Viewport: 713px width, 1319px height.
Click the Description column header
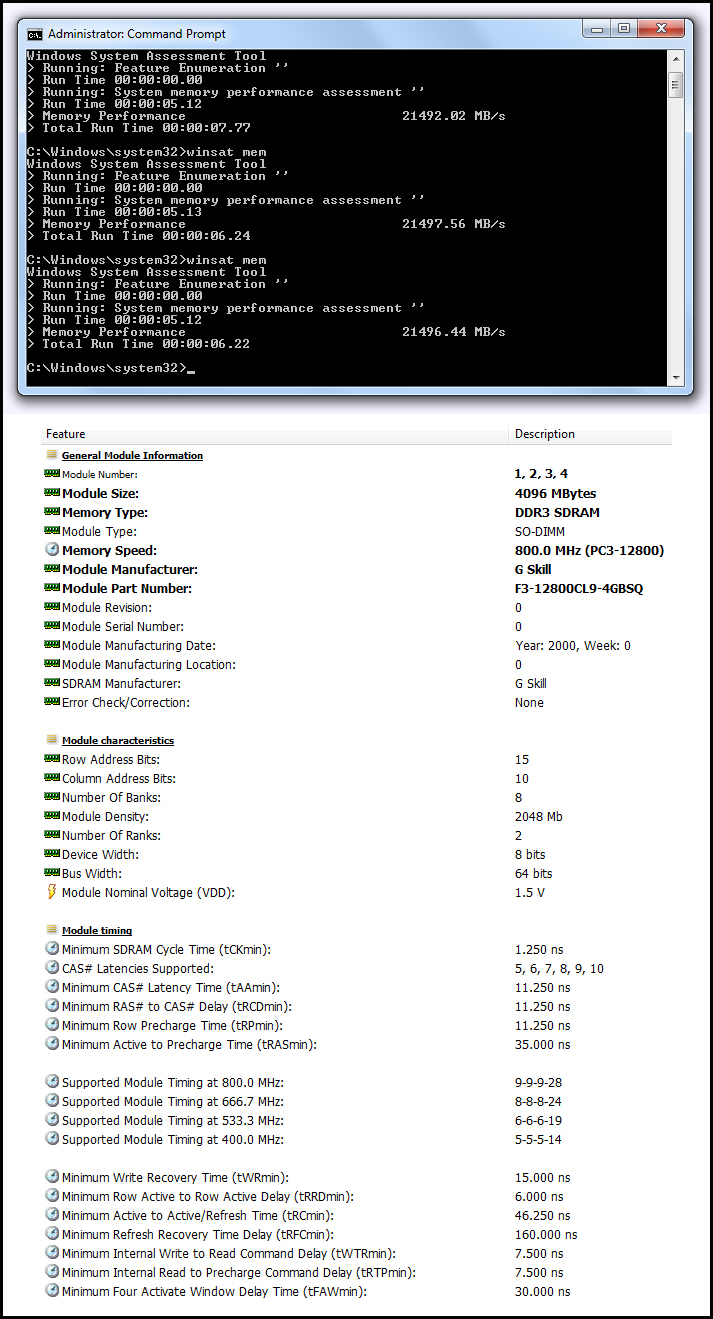click(591, 434)
